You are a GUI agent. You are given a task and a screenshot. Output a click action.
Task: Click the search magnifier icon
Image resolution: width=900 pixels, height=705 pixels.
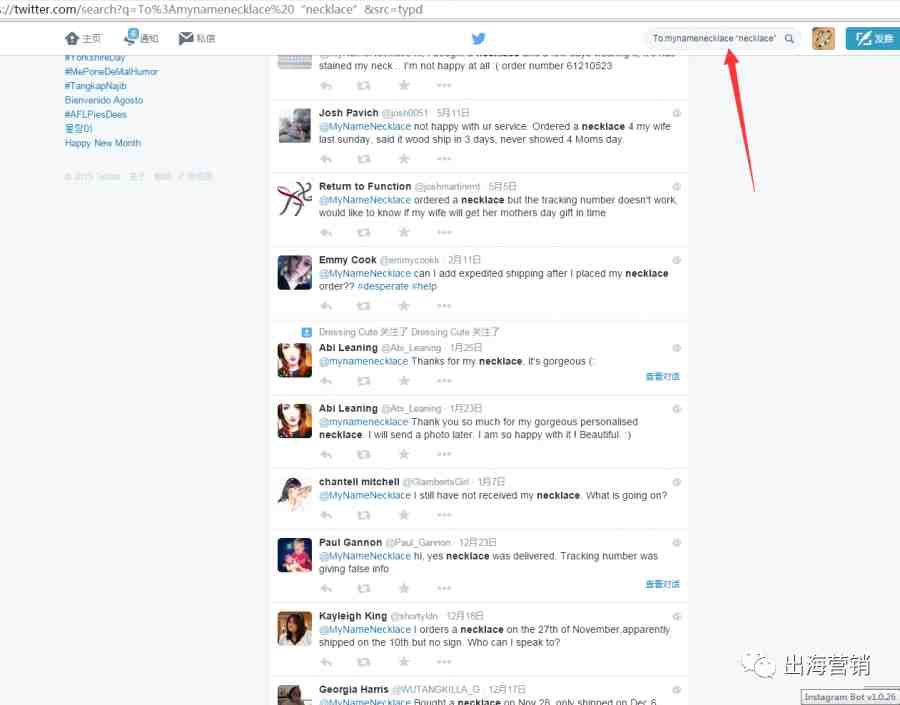789,38
